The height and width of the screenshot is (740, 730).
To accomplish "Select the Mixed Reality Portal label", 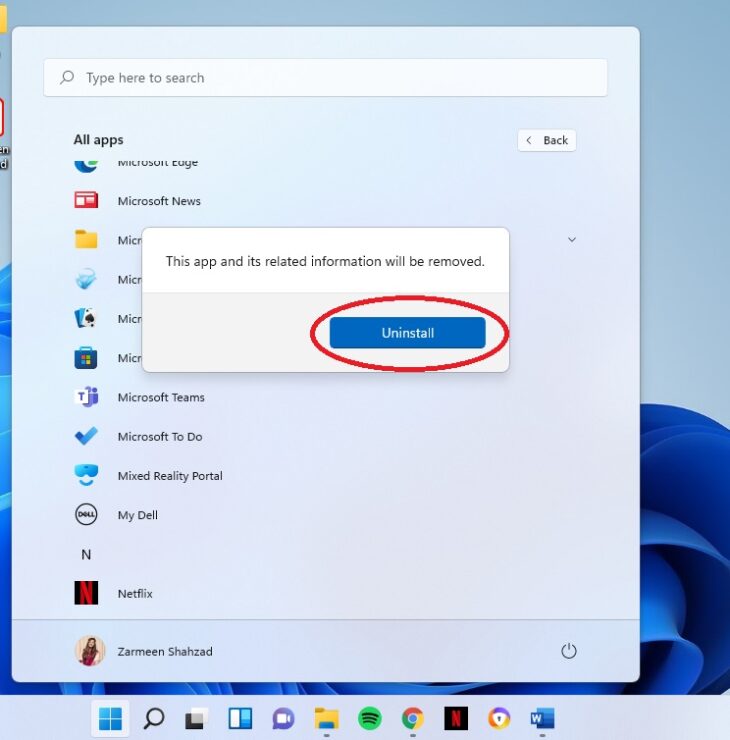I will click(170, 476).
